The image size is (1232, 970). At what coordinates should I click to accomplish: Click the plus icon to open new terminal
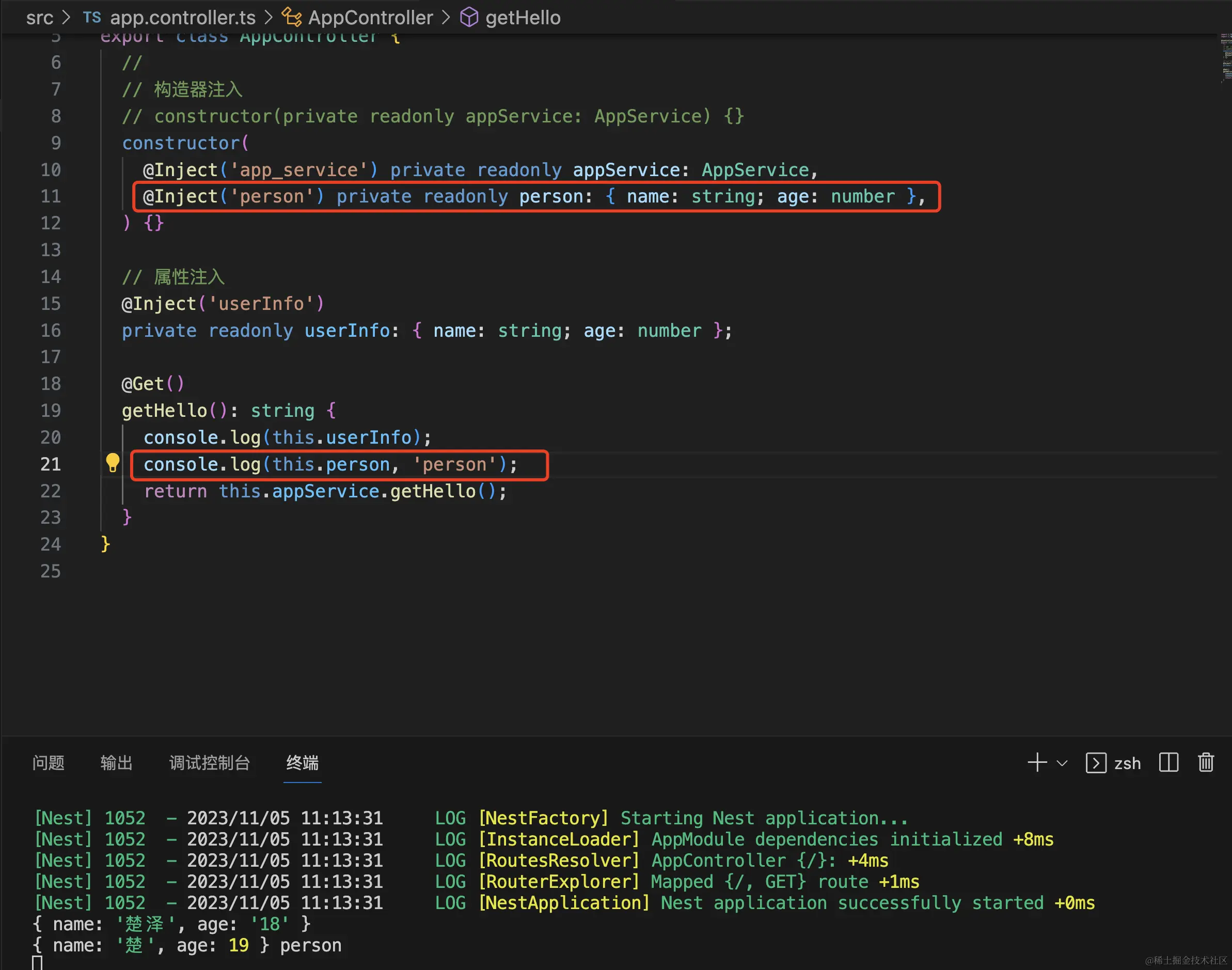pyautogui.click(x=1037, y=762)
